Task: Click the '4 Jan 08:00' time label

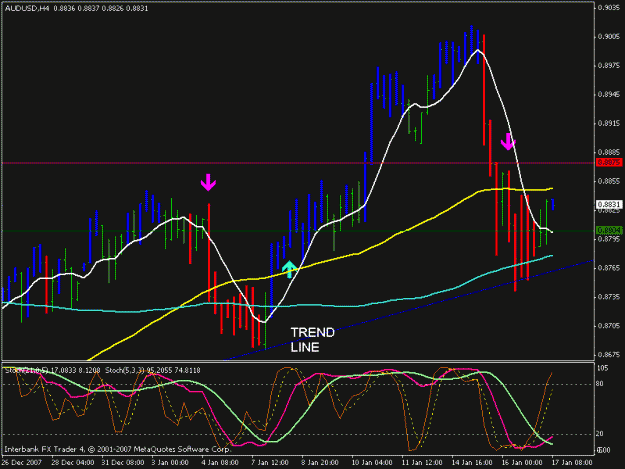Action: (x=220, y=463)
